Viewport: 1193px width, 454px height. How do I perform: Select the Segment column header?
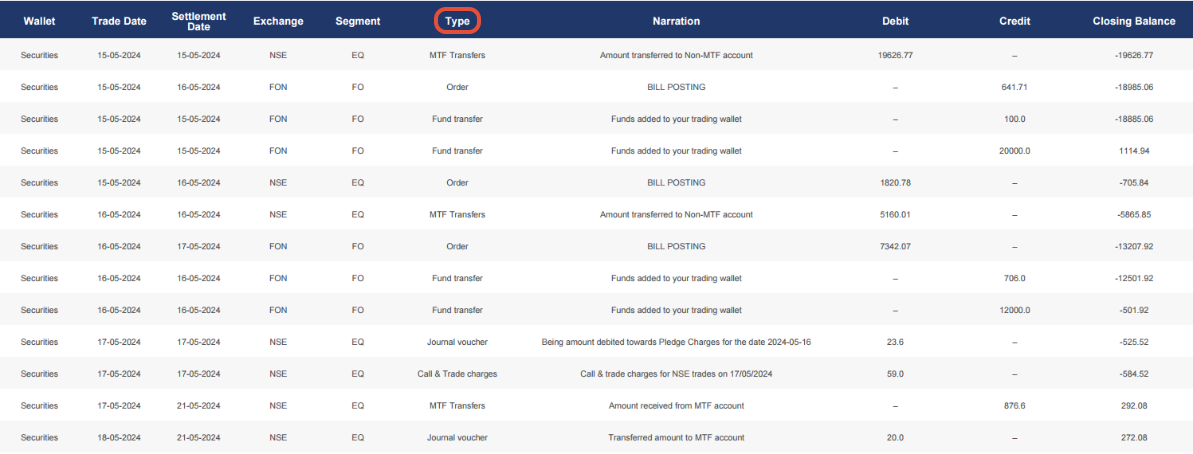(357, 21)
